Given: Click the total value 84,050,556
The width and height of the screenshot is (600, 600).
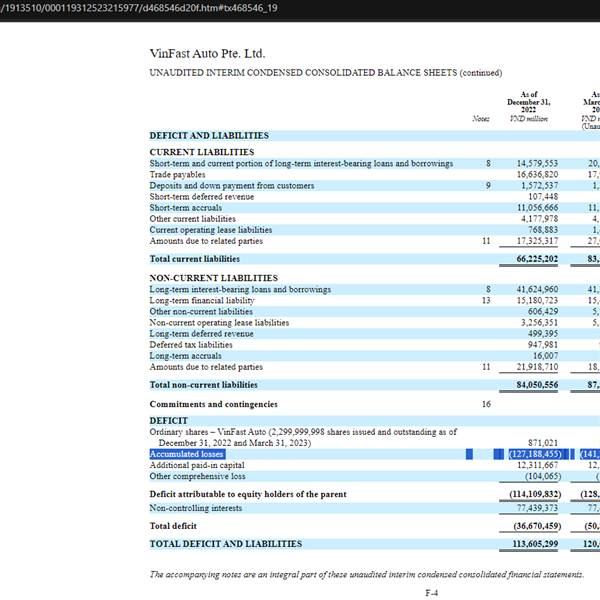Looking at the screenshot, I should [537, 385].
